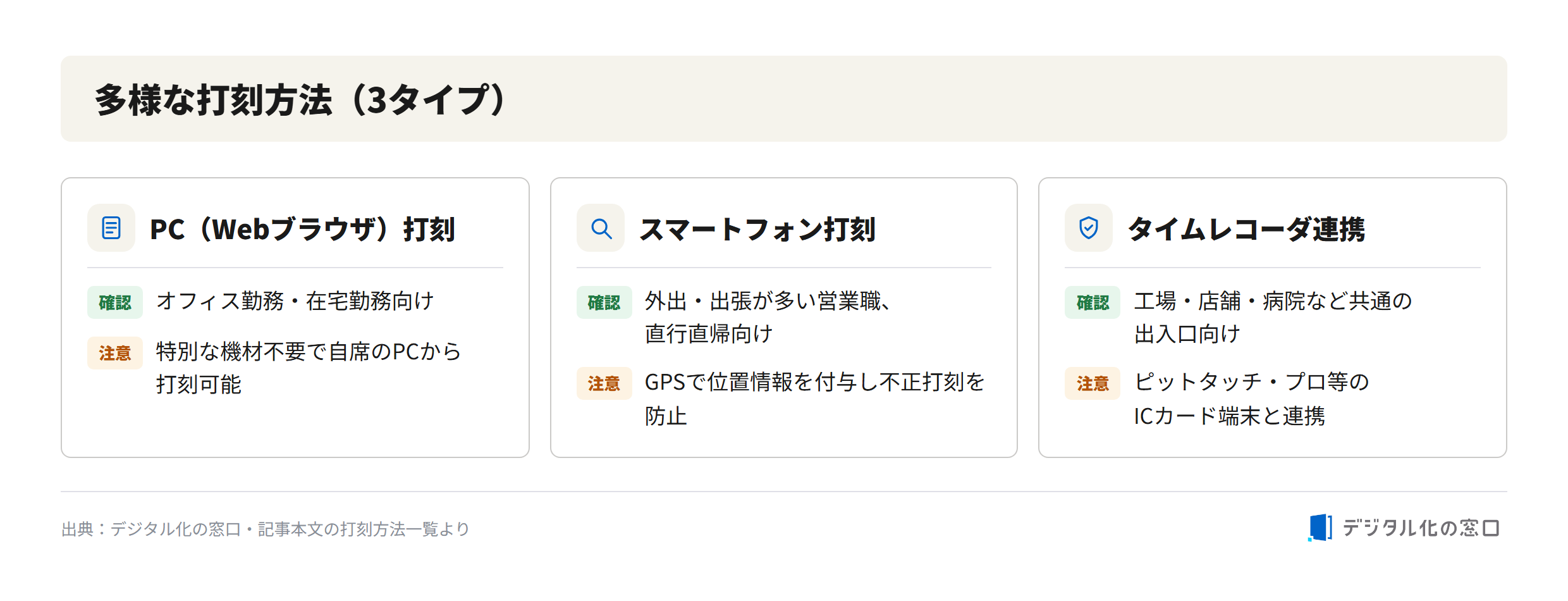Click the ピットタッチ・プロ等の ICカード text

pos(1252,399)
